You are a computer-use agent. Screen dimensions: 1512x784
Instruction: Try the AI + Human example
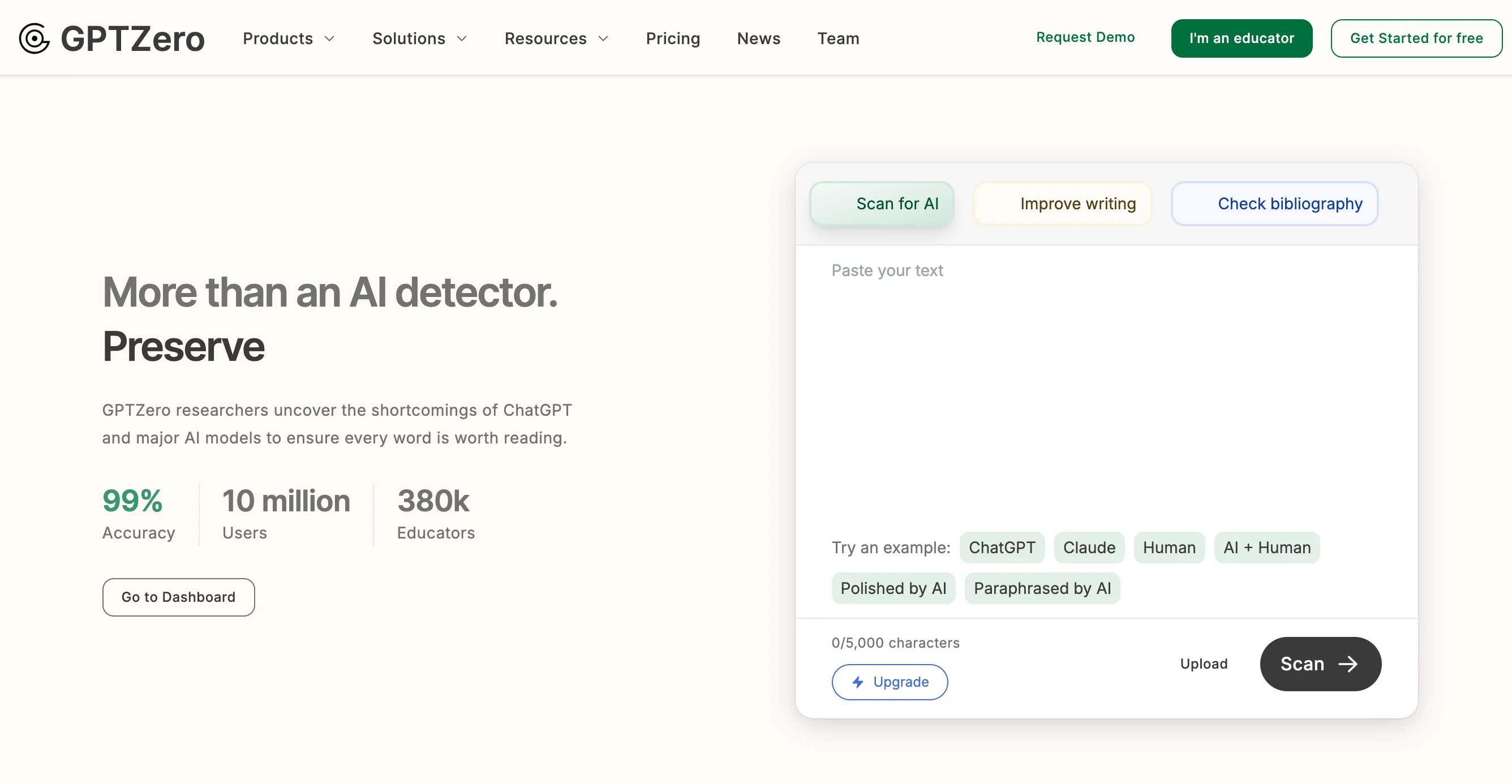1266,548
